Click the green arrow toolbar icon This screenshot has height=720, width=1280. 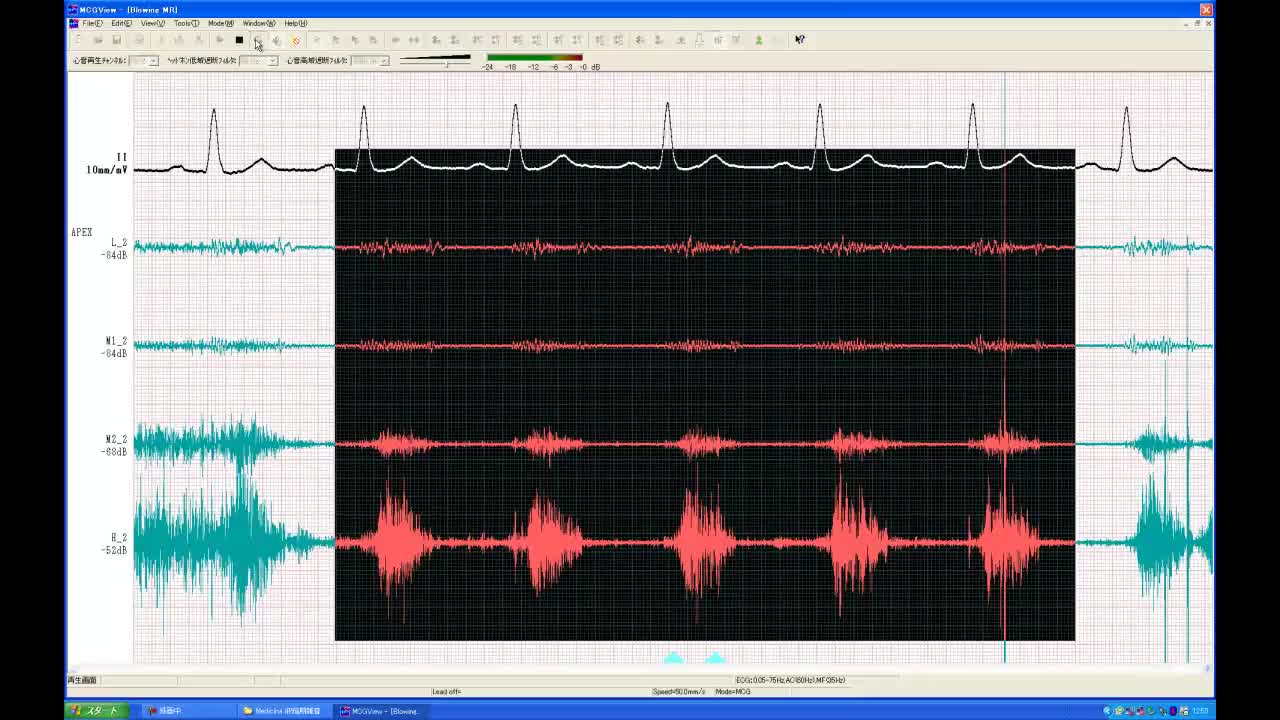point(758,40)
